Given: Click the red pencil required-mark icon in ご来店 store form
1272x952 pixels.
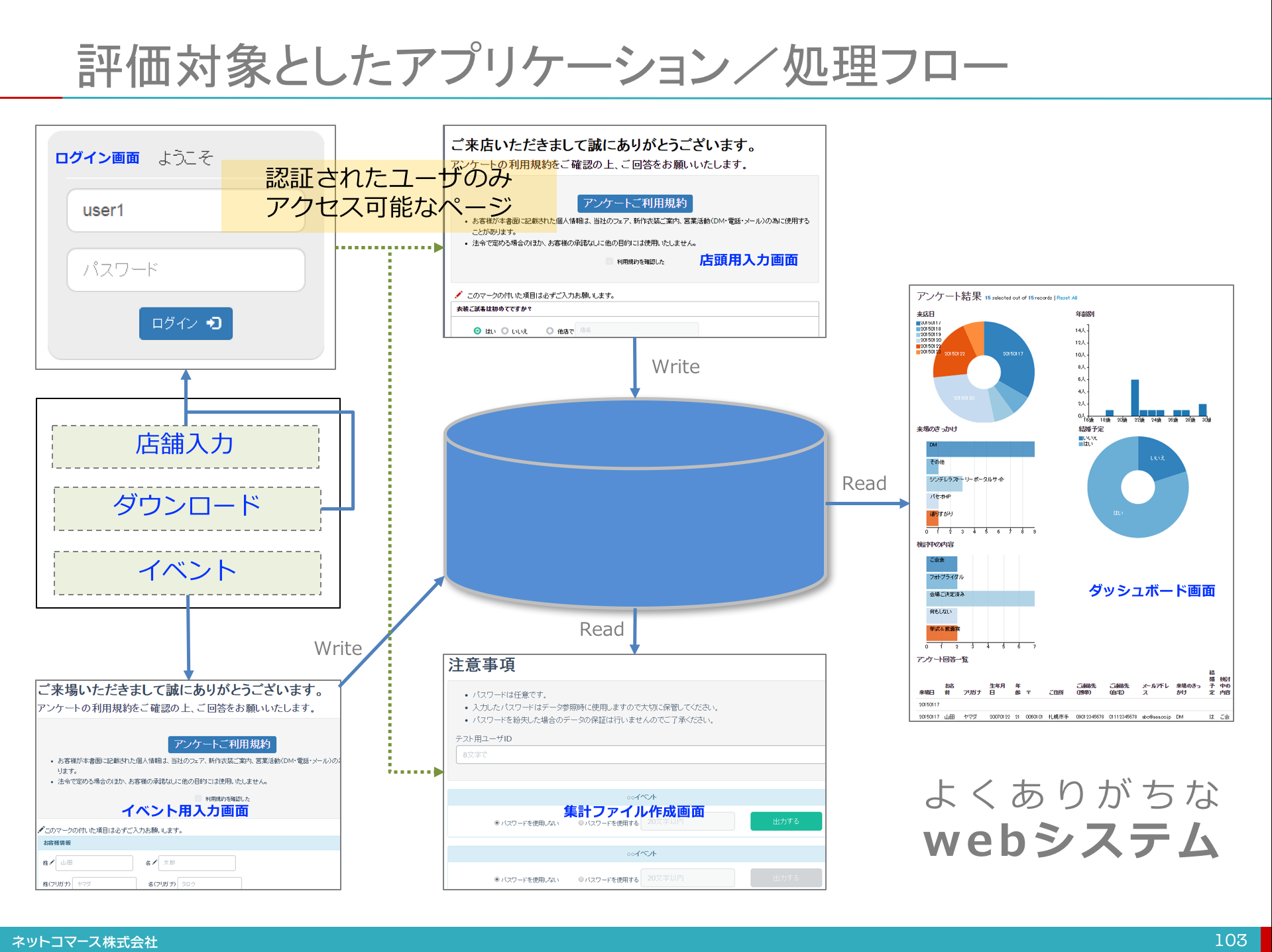Looking at the screenshot, I should (x=458, y=294).
